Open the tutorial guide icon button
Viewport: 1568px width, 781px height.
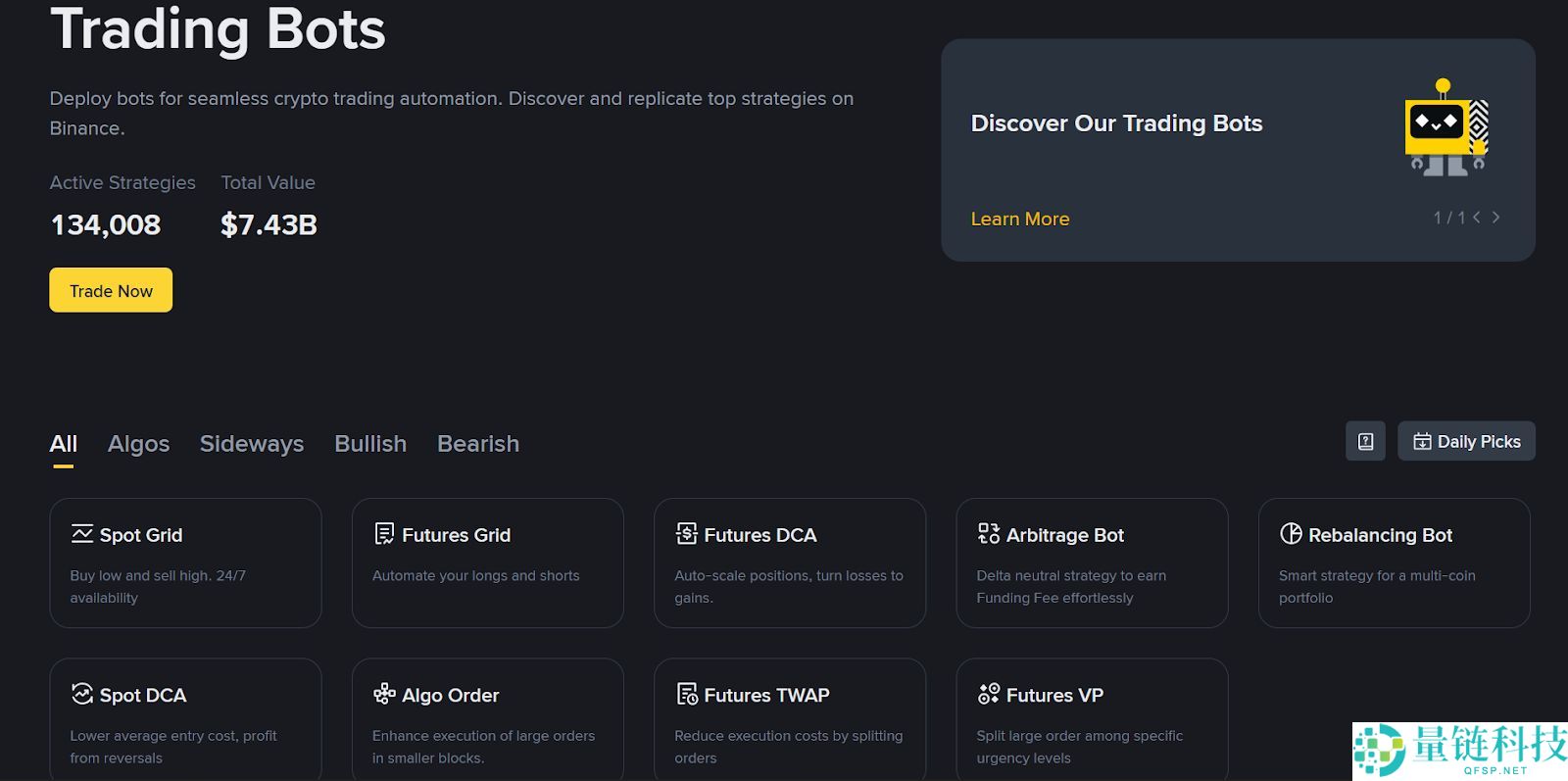click(x=1365, y=441)
